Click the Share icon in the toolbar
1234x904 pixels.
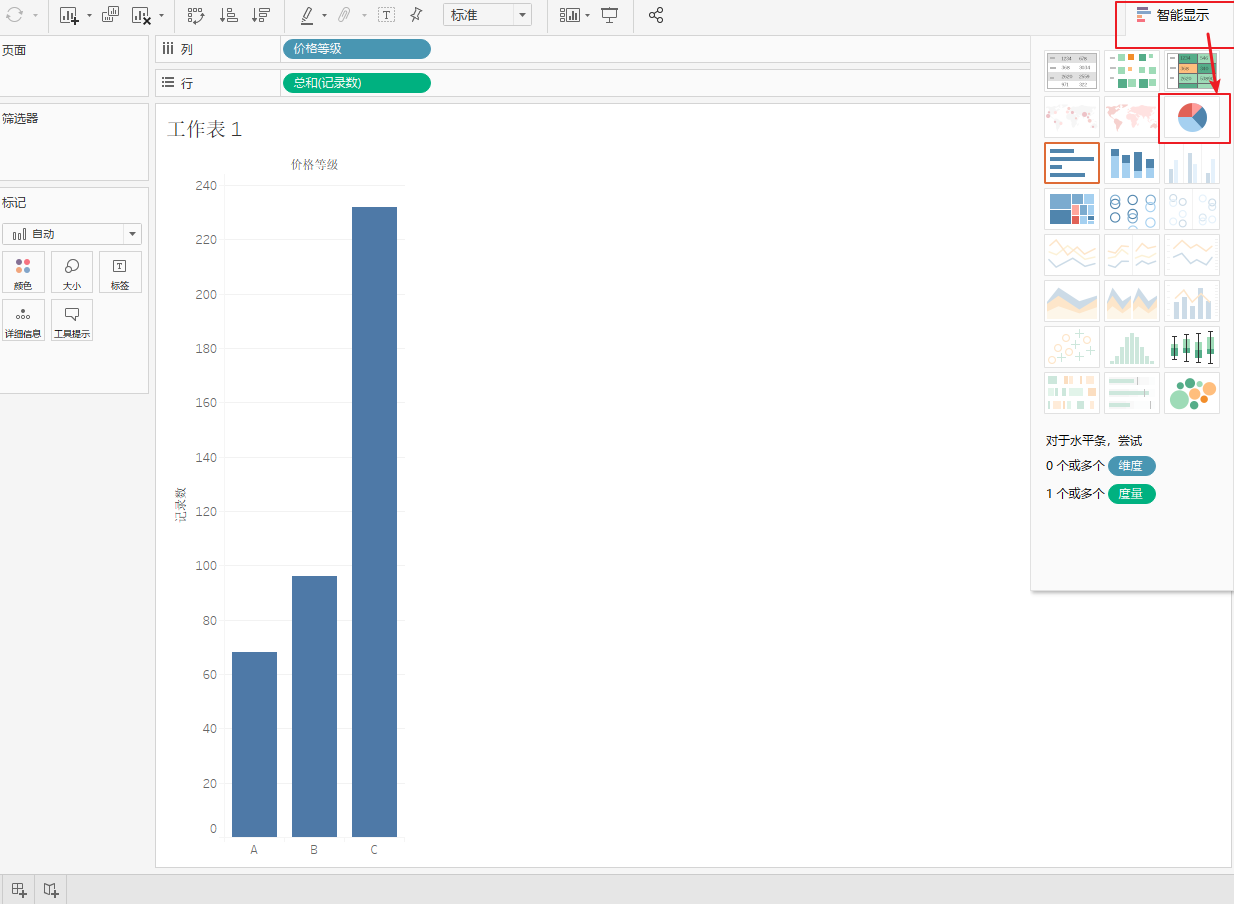tap(656, 15)
